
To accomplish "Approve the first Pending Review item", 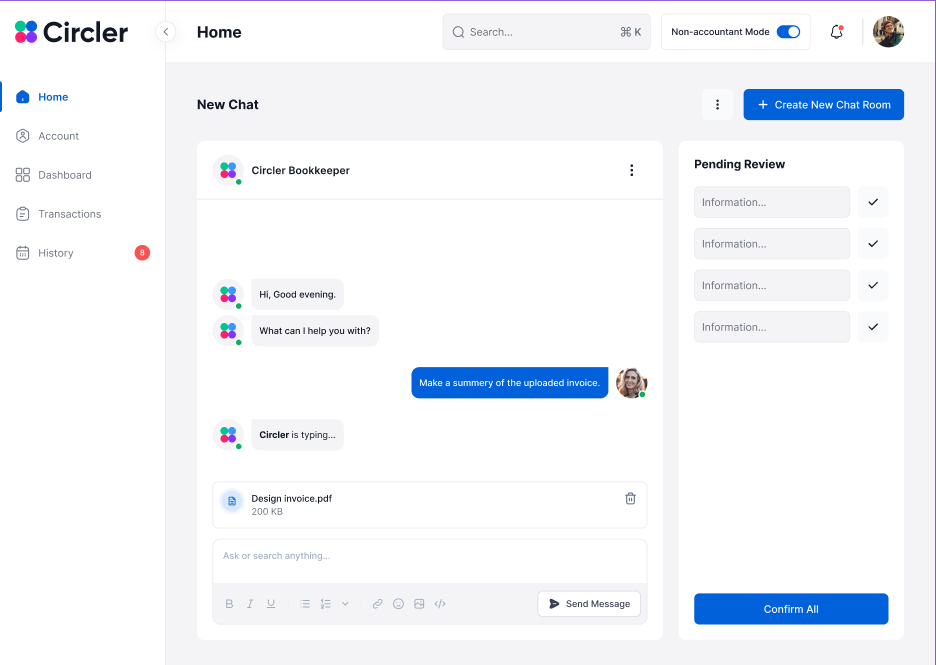I will [x=872, y=202].
